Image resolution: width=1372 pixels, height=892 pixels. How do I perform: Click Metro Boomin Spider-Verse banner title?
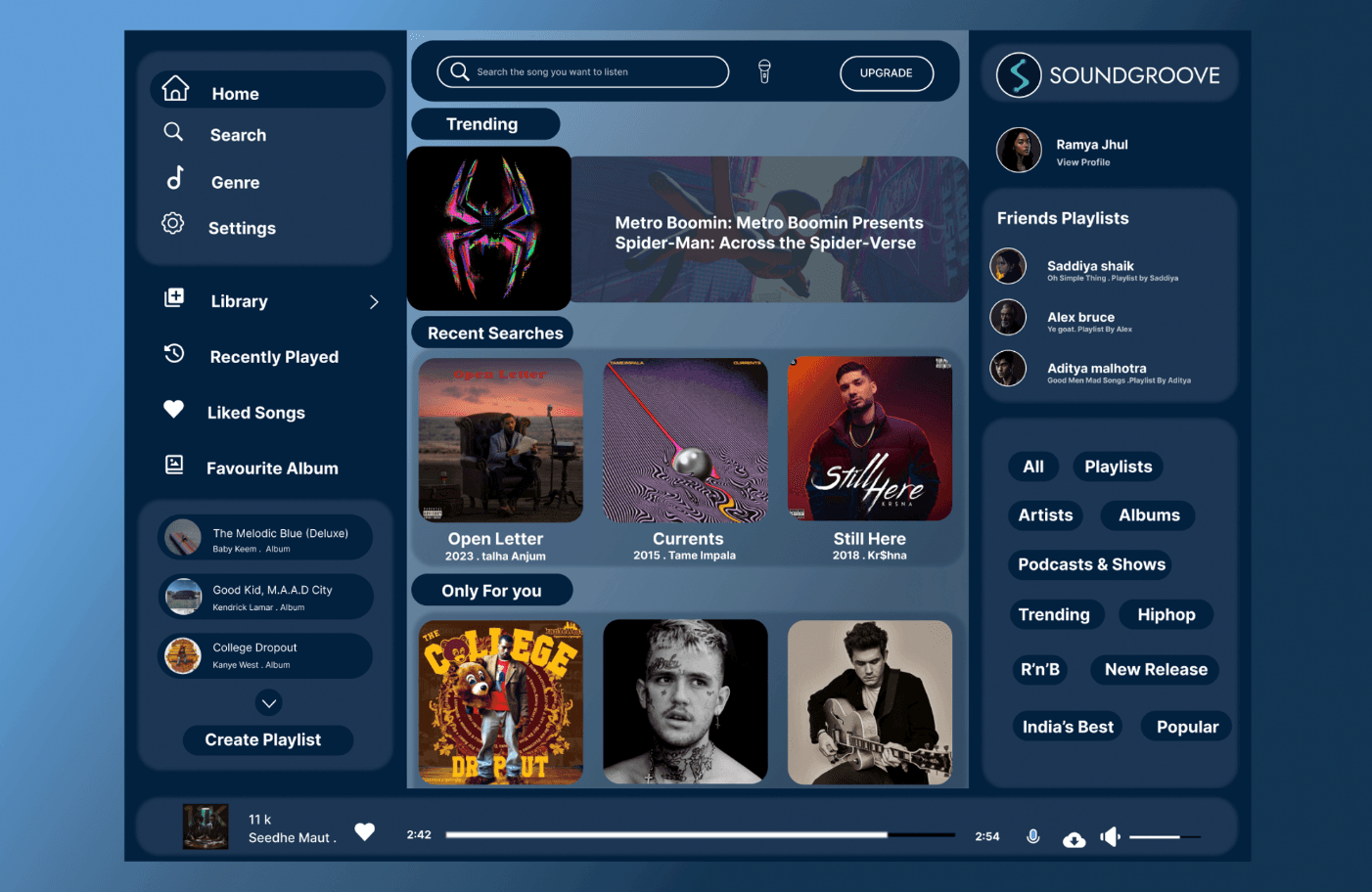point(769,233)
